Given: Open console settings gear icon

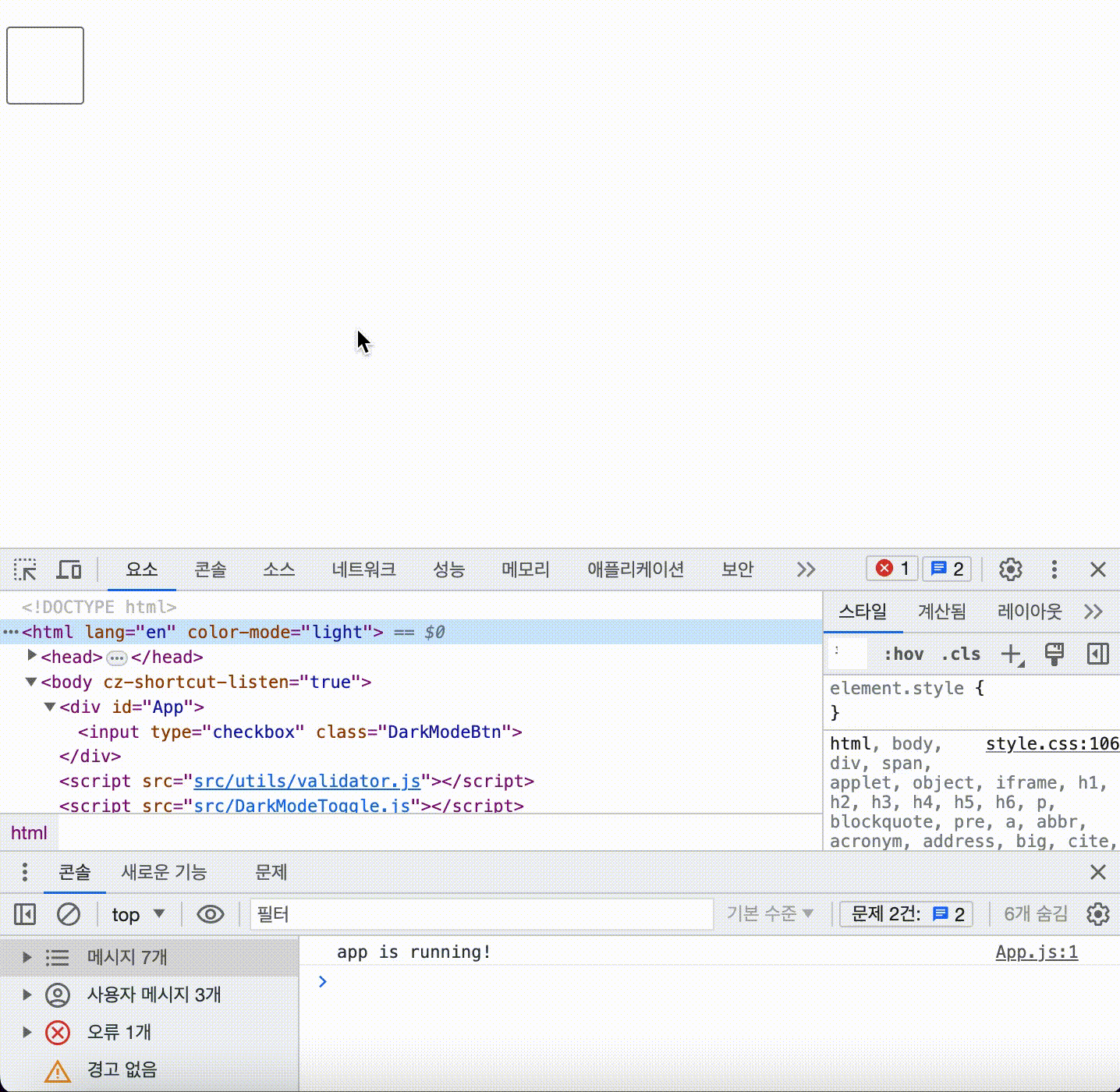Looking at the screenshot, I should point(1098,914).
